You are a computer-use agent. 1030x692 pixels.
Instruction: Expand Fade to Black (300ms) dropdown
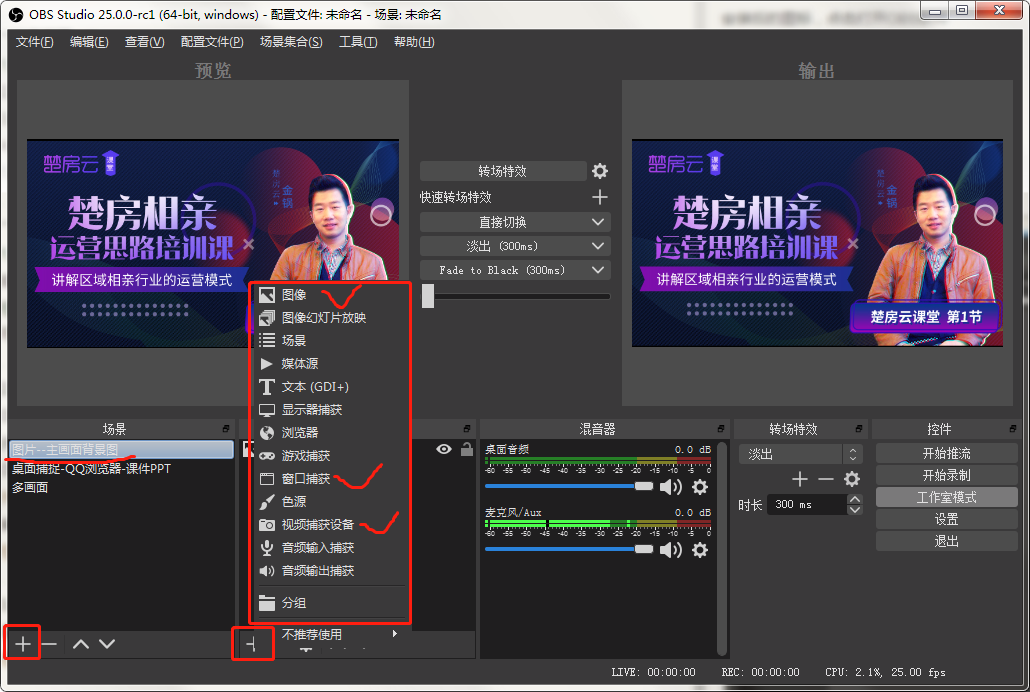coord(598,270)
